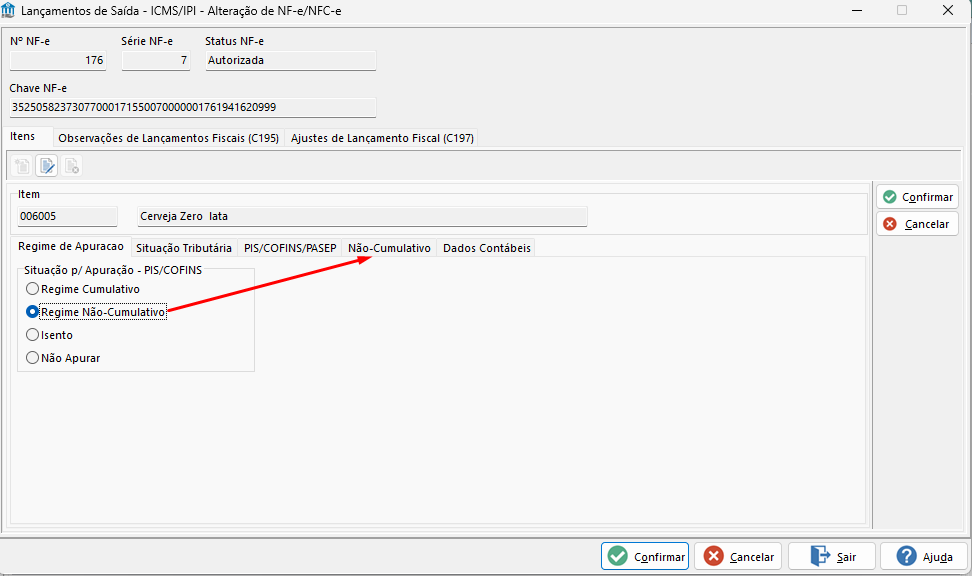Click Confirmar button in the item panel
The height and width of the screenshot is (576, 972).
tap(917, 197)
